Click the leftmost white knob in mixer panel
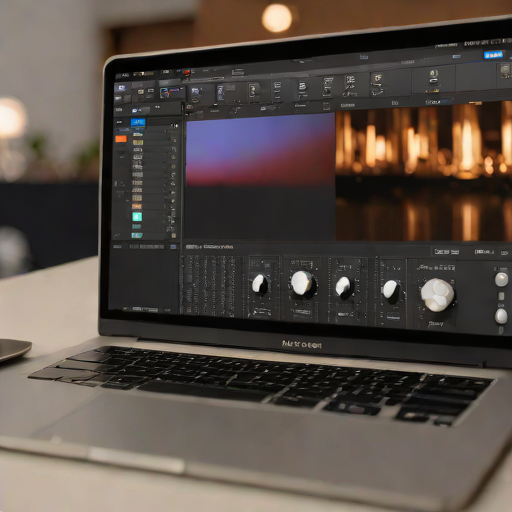512x512 pixels. coord(260,284)
